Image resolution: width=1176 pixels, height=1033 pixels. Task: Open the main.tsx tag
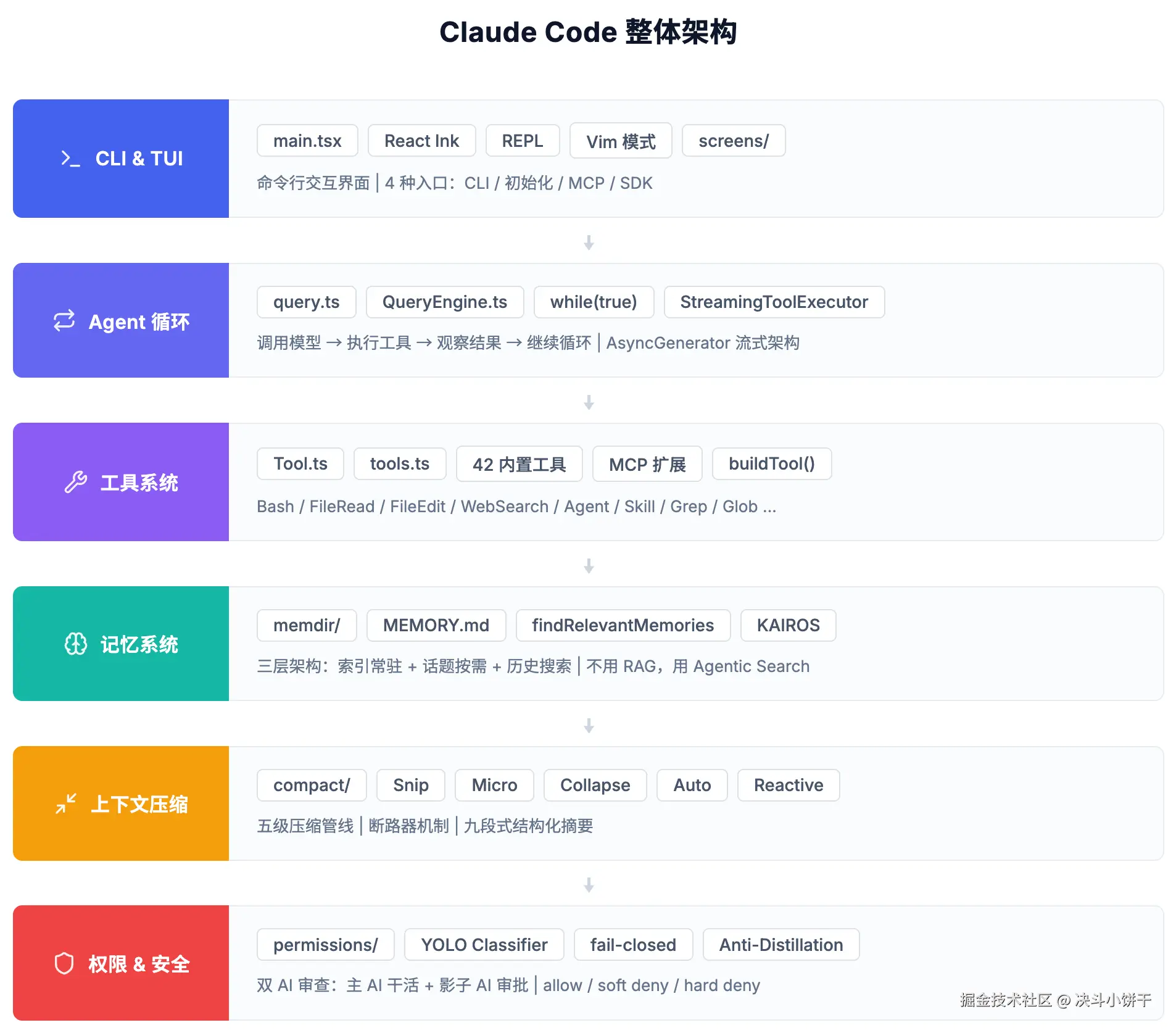click(x=307, y=140)
